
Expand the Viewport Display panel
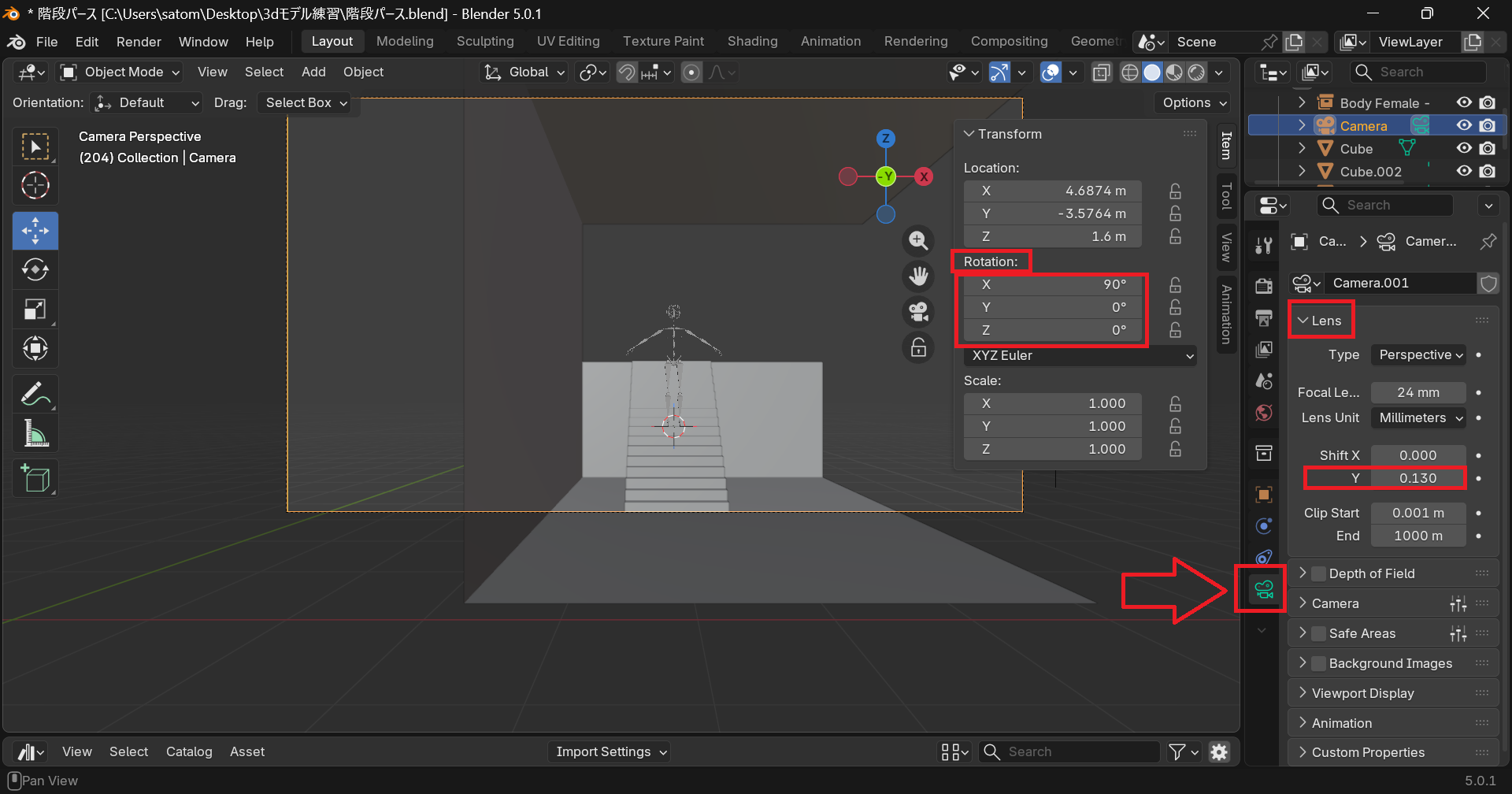tap(1362, 693)
